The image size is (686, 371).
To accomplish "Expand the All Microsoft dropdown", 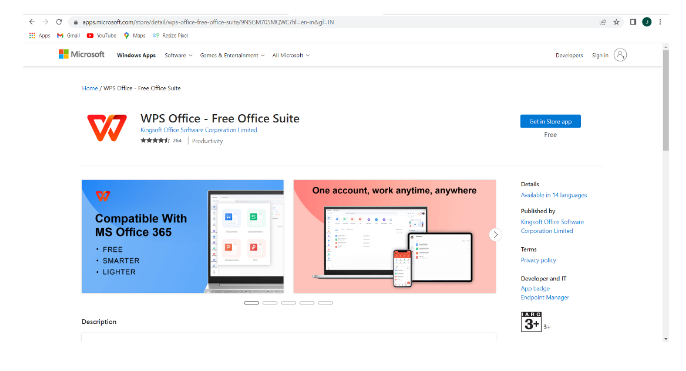I will point(291,55).
